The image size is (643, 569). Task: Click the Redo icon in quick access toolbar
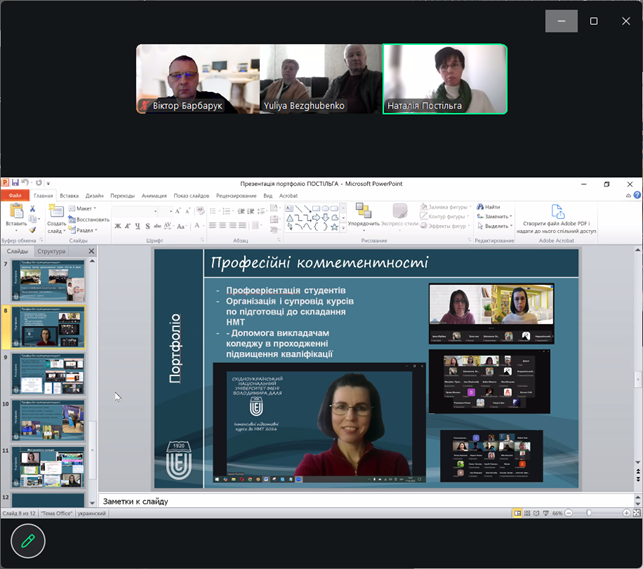39,182
